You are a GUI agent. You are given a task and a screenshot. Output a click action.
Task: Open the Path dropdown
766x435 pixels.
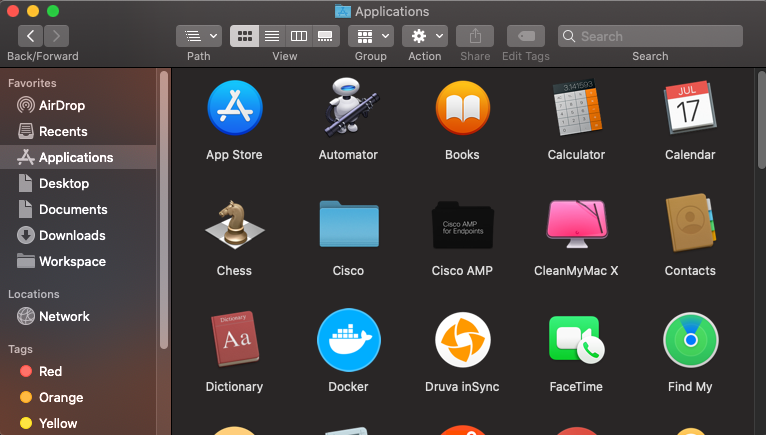(x=199, y=36)
